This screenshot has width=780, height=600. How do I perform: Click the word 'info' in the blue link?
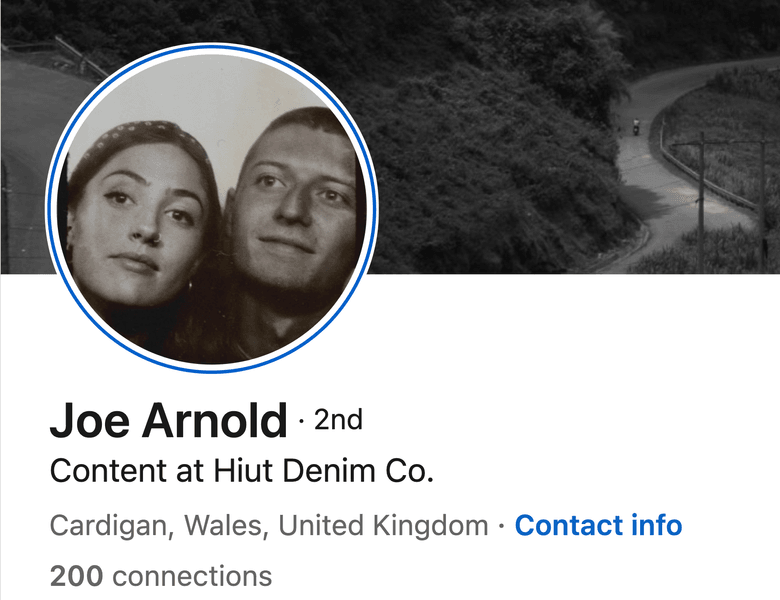coord(657,525)
